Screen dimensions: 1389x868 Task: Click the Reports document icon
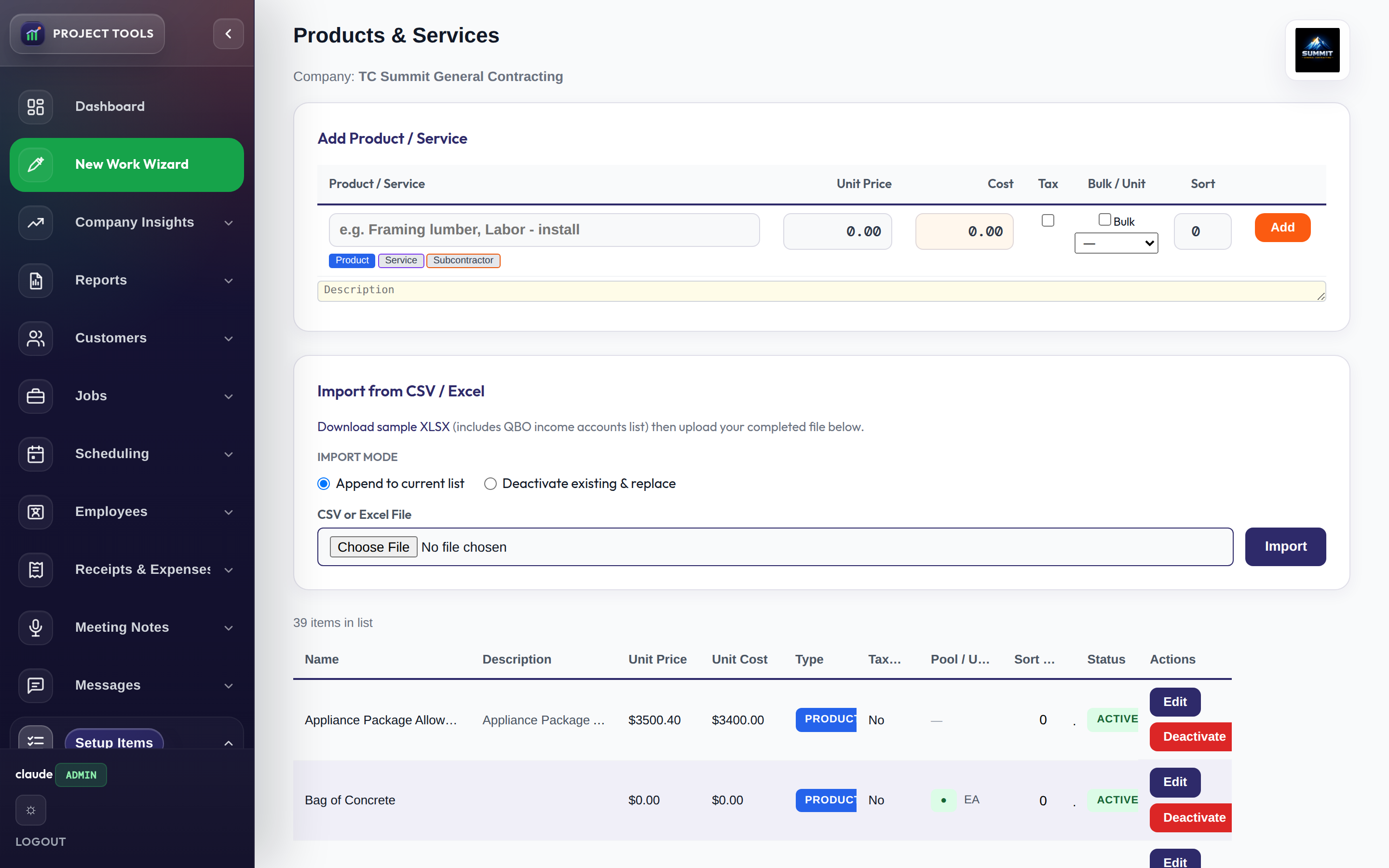(36, 281)
